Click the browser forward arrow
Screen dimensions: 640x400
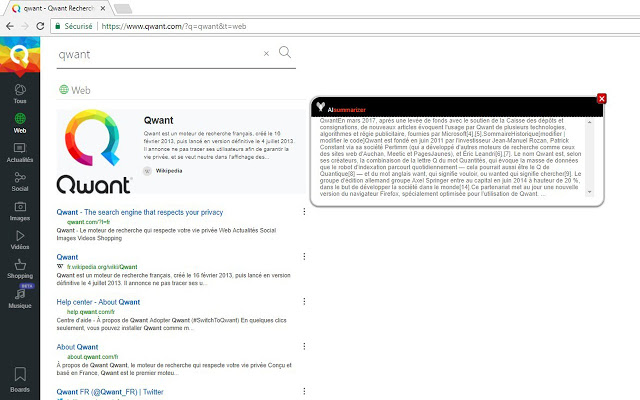25,26
